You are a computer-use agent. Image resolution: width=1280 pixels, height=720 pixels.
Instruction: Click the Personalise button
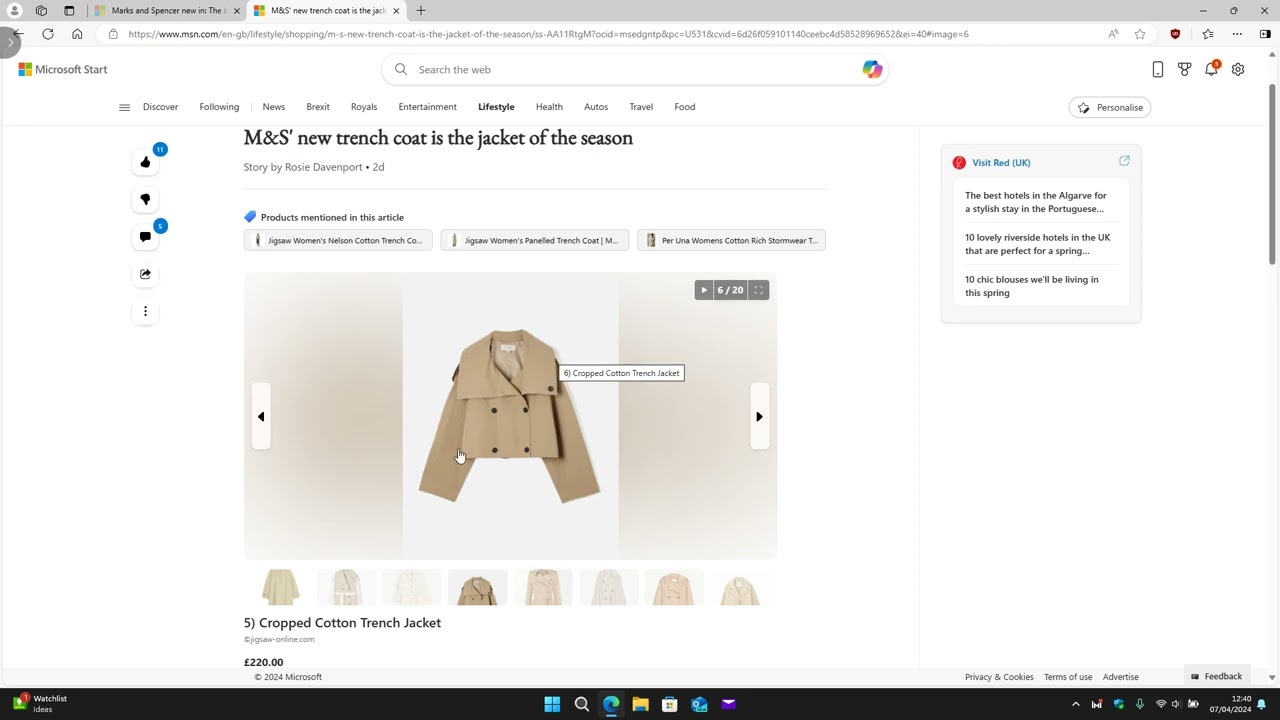click(x=1110, y=107)
